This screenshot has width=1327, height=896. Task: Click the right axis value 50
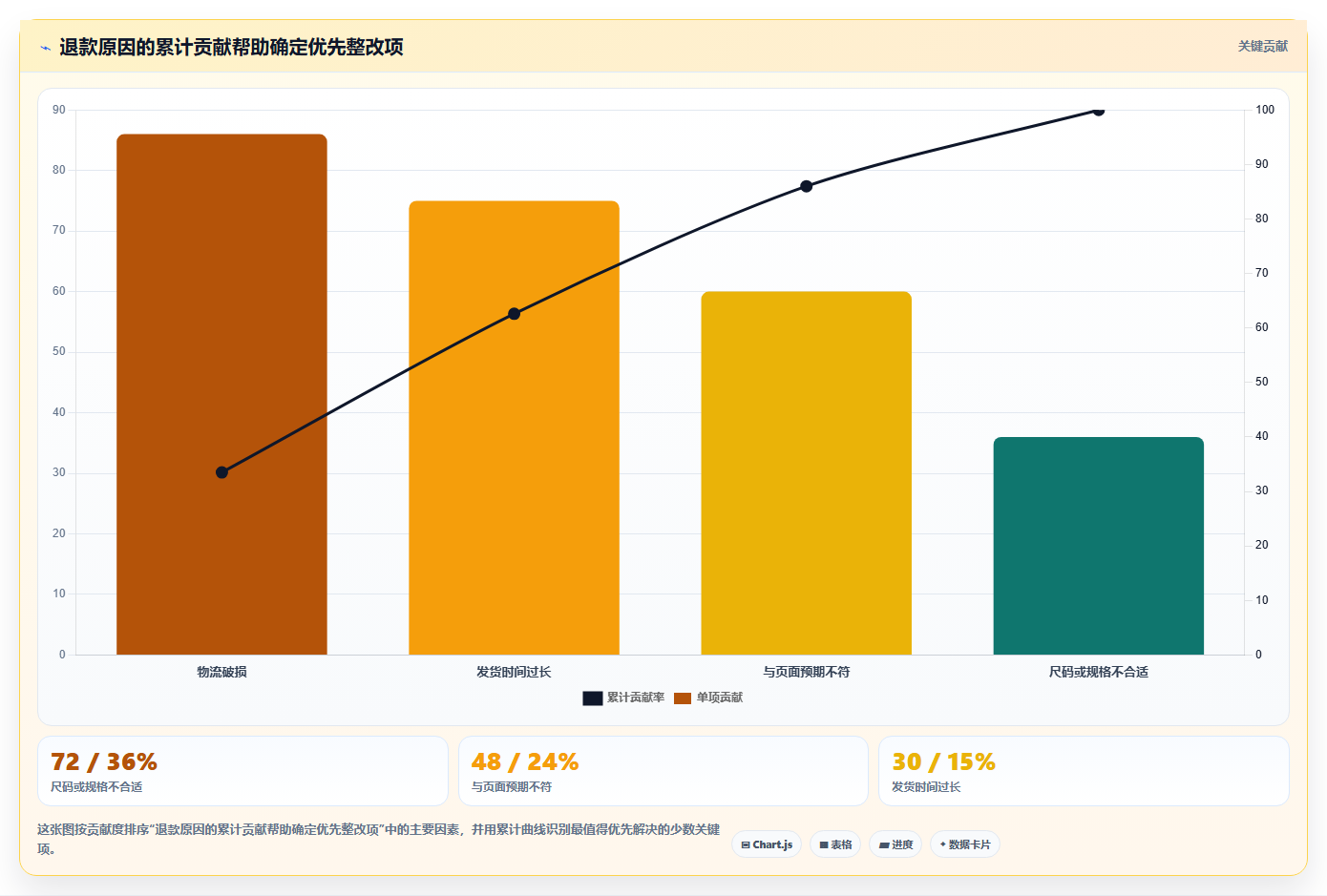1261,382
